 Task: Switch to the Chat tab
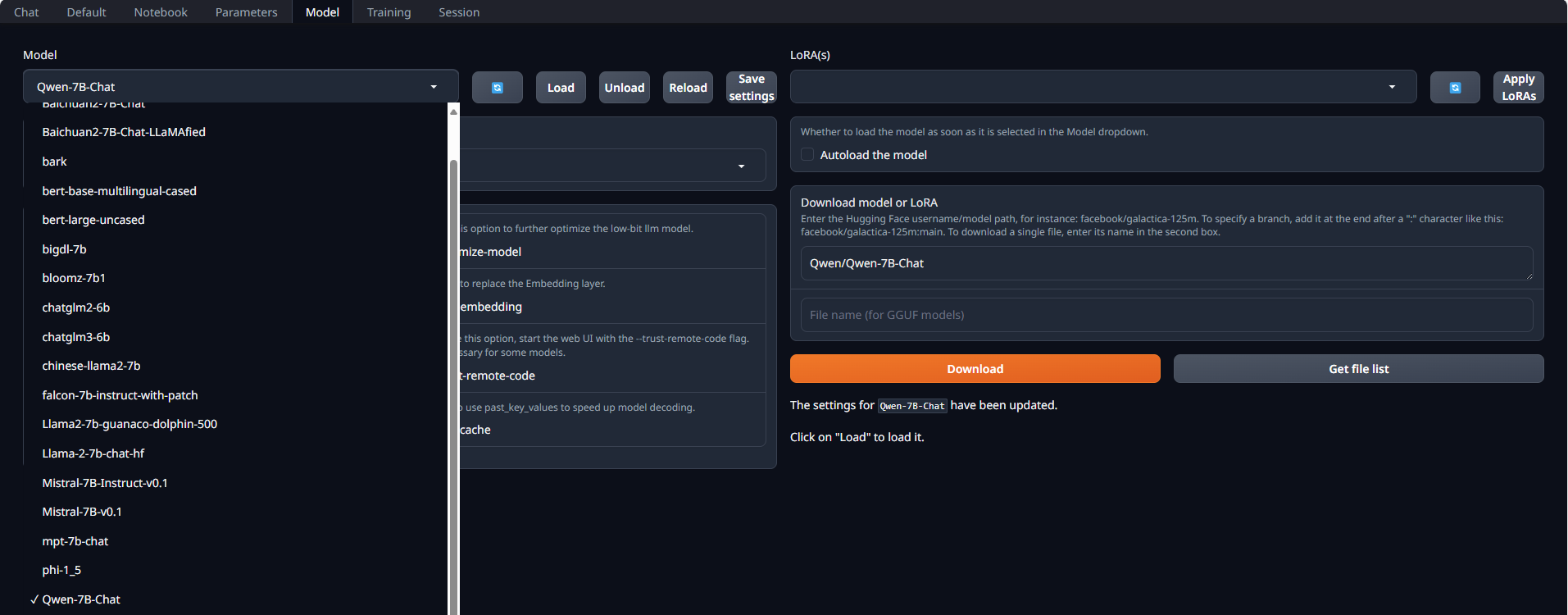(x=26, y=12)
